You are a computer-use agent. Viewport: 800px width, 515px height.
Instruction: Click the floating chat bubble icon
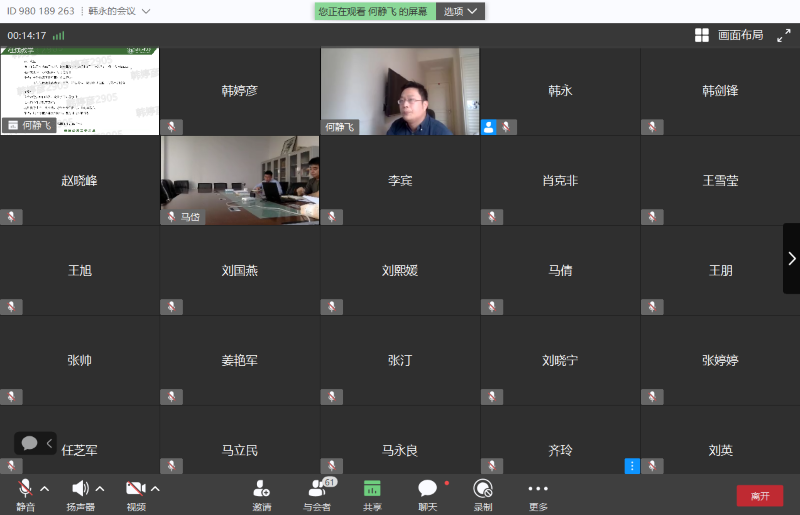[x=30, y=443]
